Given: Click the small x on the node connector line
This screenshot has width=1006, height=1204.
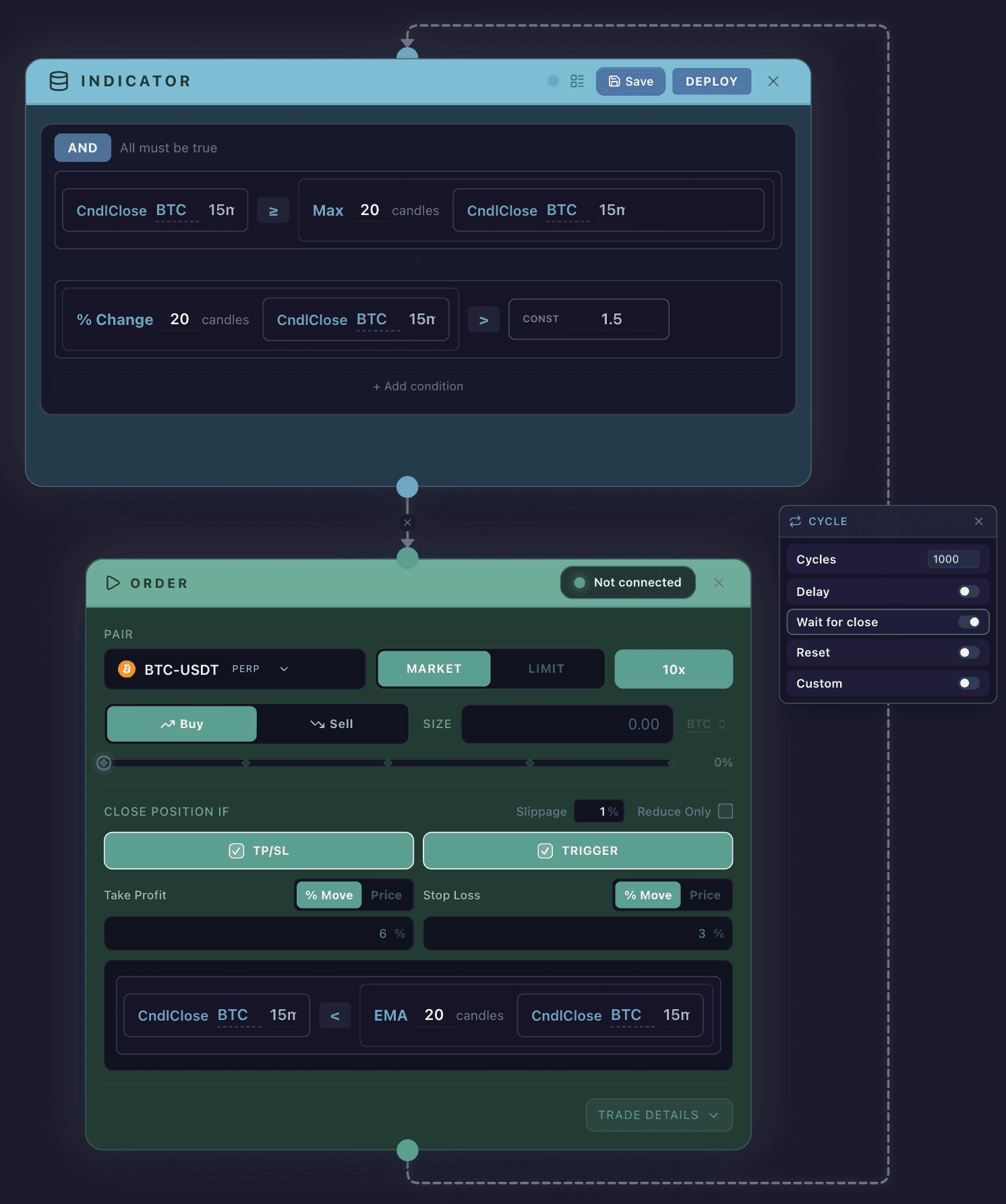Looking at the screenshot, I should pos(407,522).
